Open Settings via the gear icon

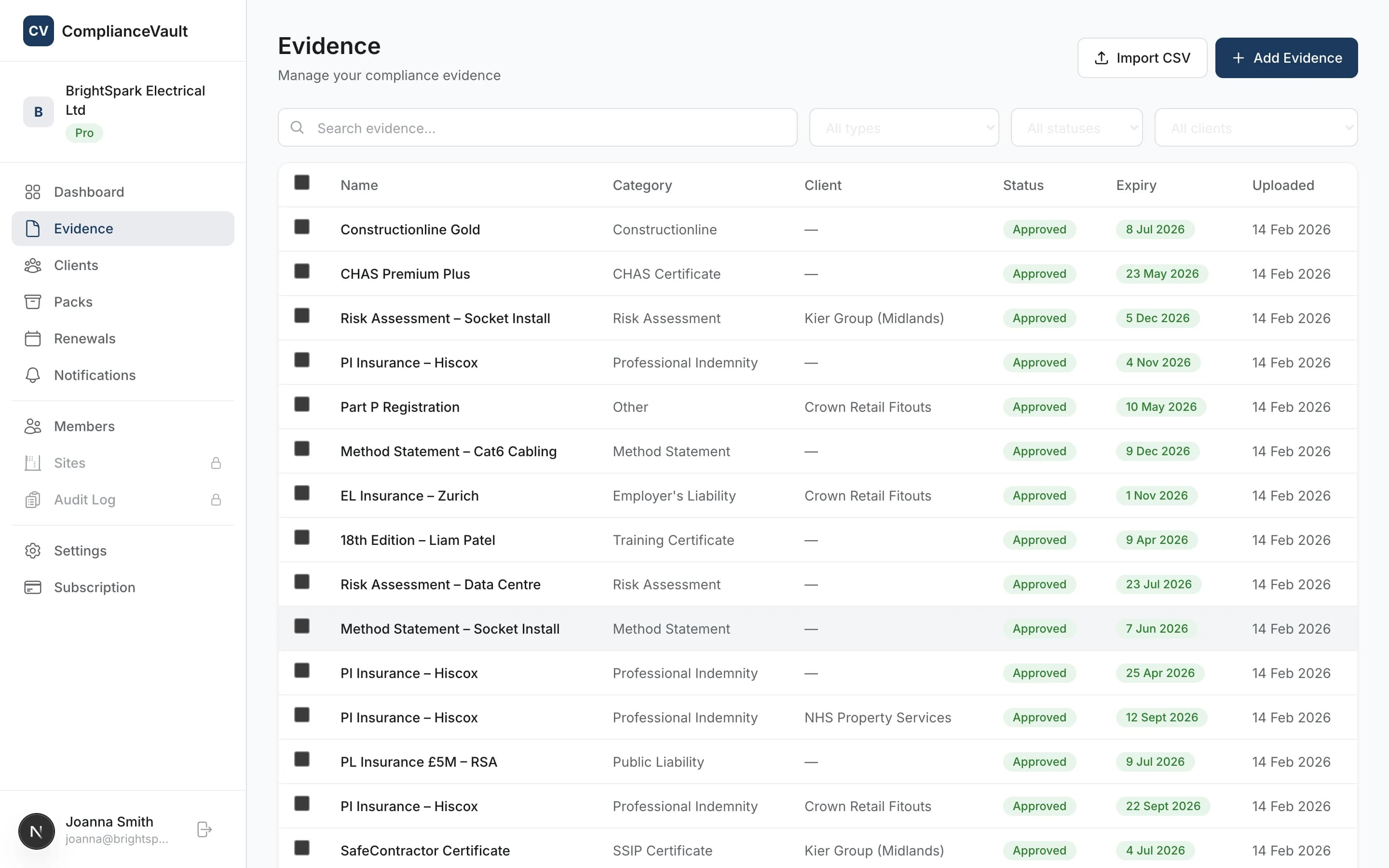[x=33, y=551]
